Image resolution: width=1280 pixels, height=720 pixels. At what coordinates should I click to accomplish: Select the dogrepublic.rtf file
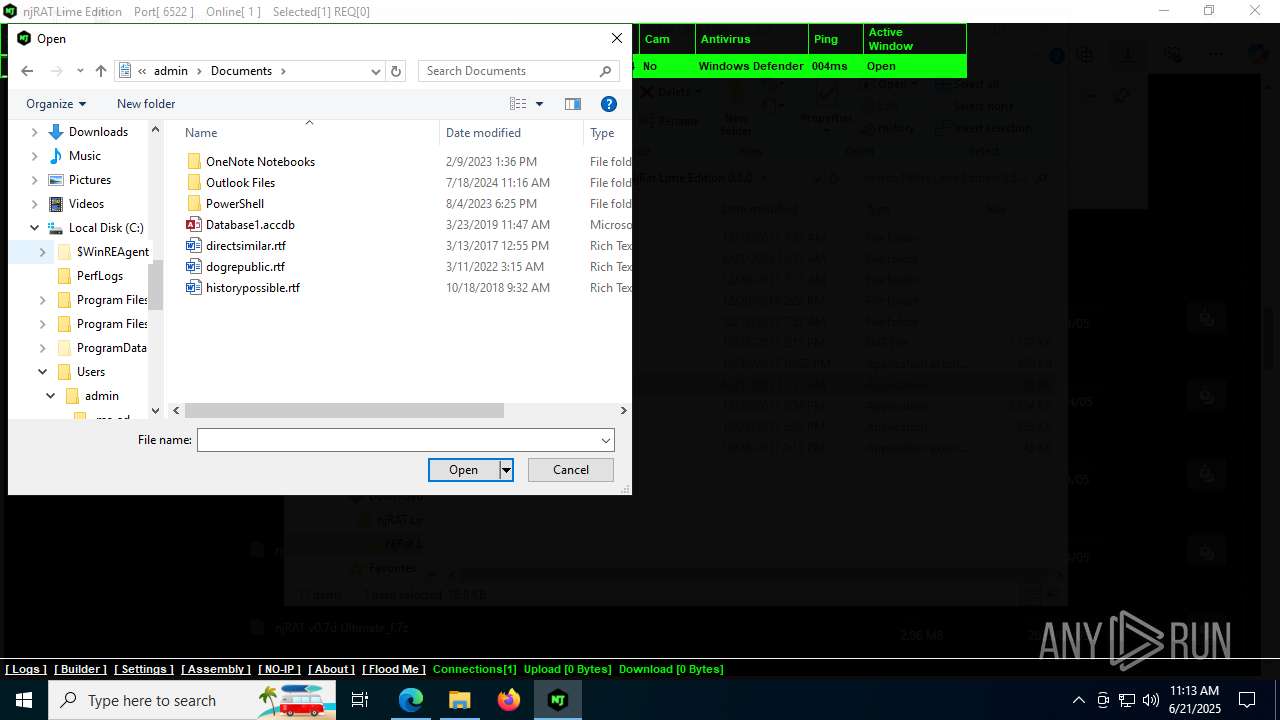[245, 267]
